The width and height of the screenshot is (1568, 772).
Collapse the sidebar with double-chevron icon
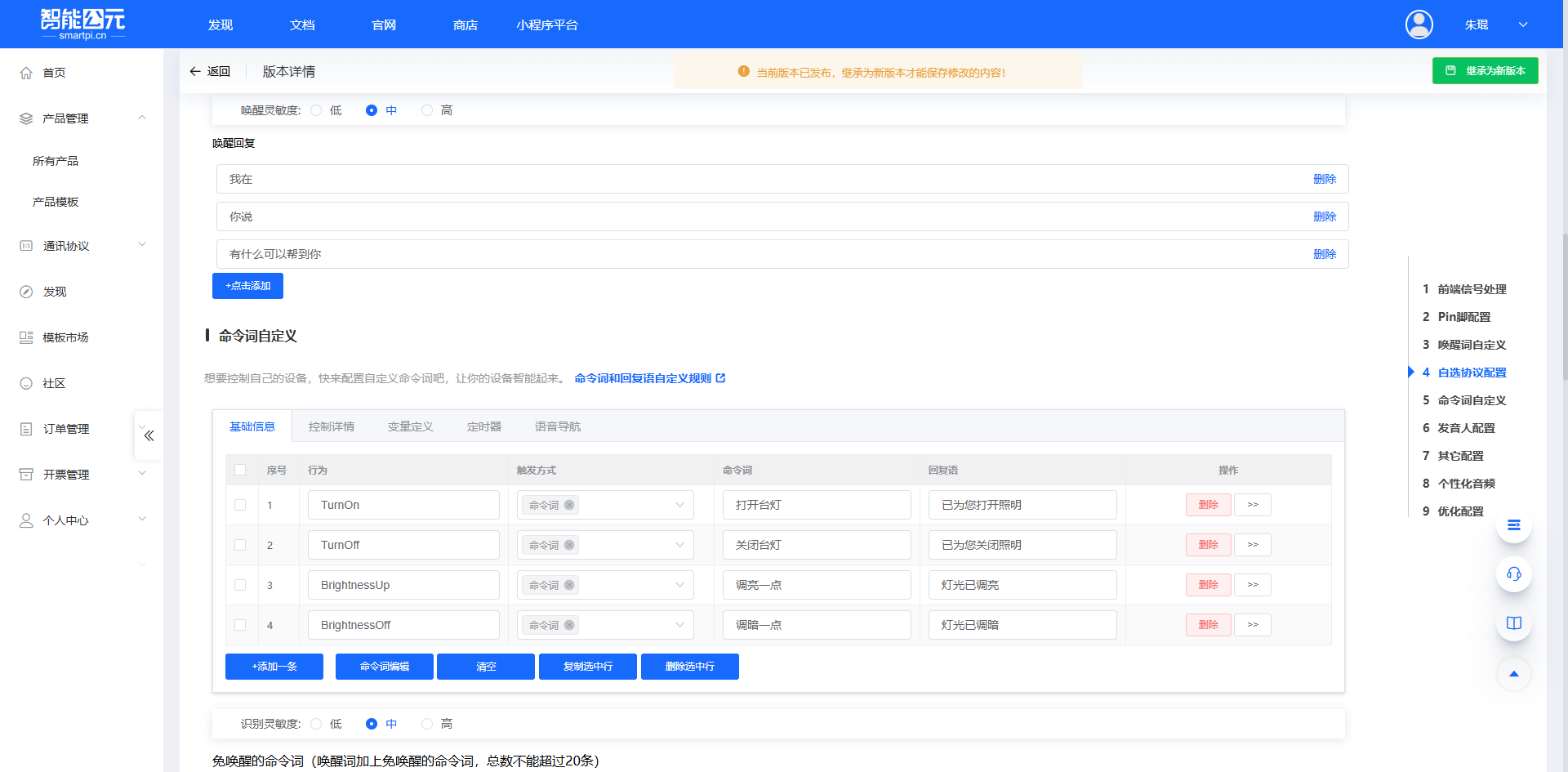(x=149, y=435)
